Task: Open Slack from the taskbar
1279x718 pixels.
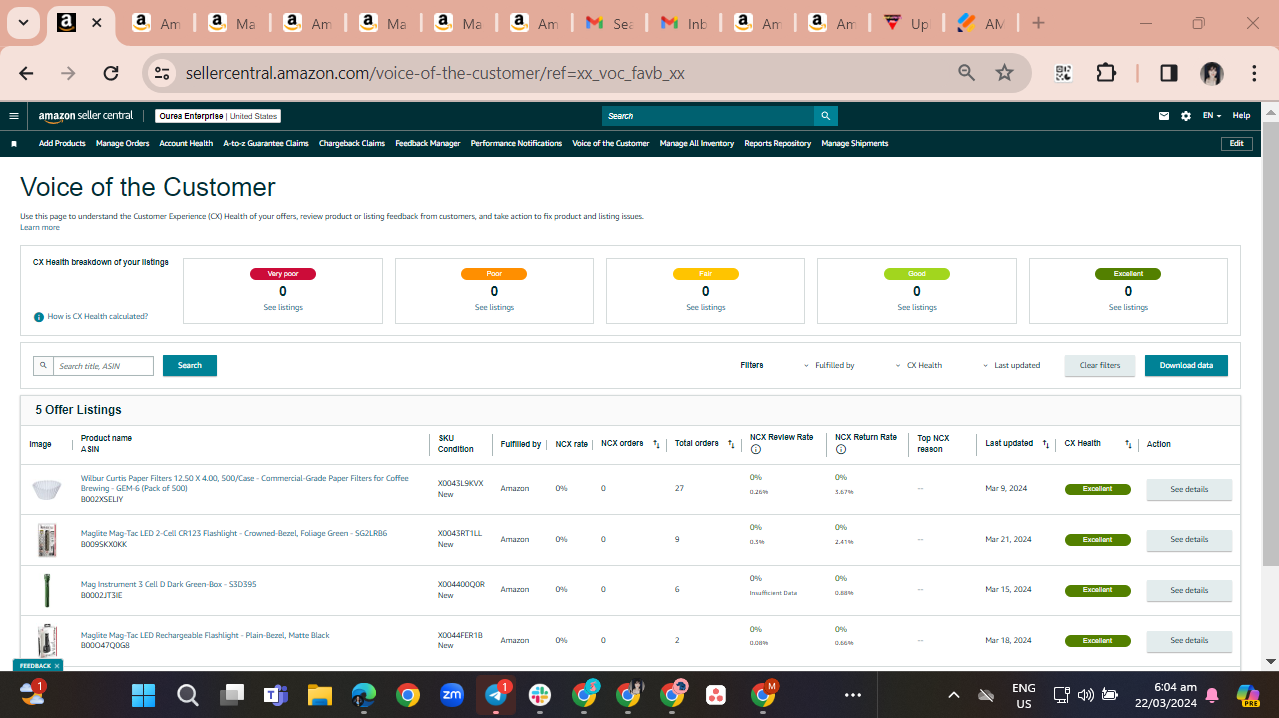Action: [x=540, y=695]
